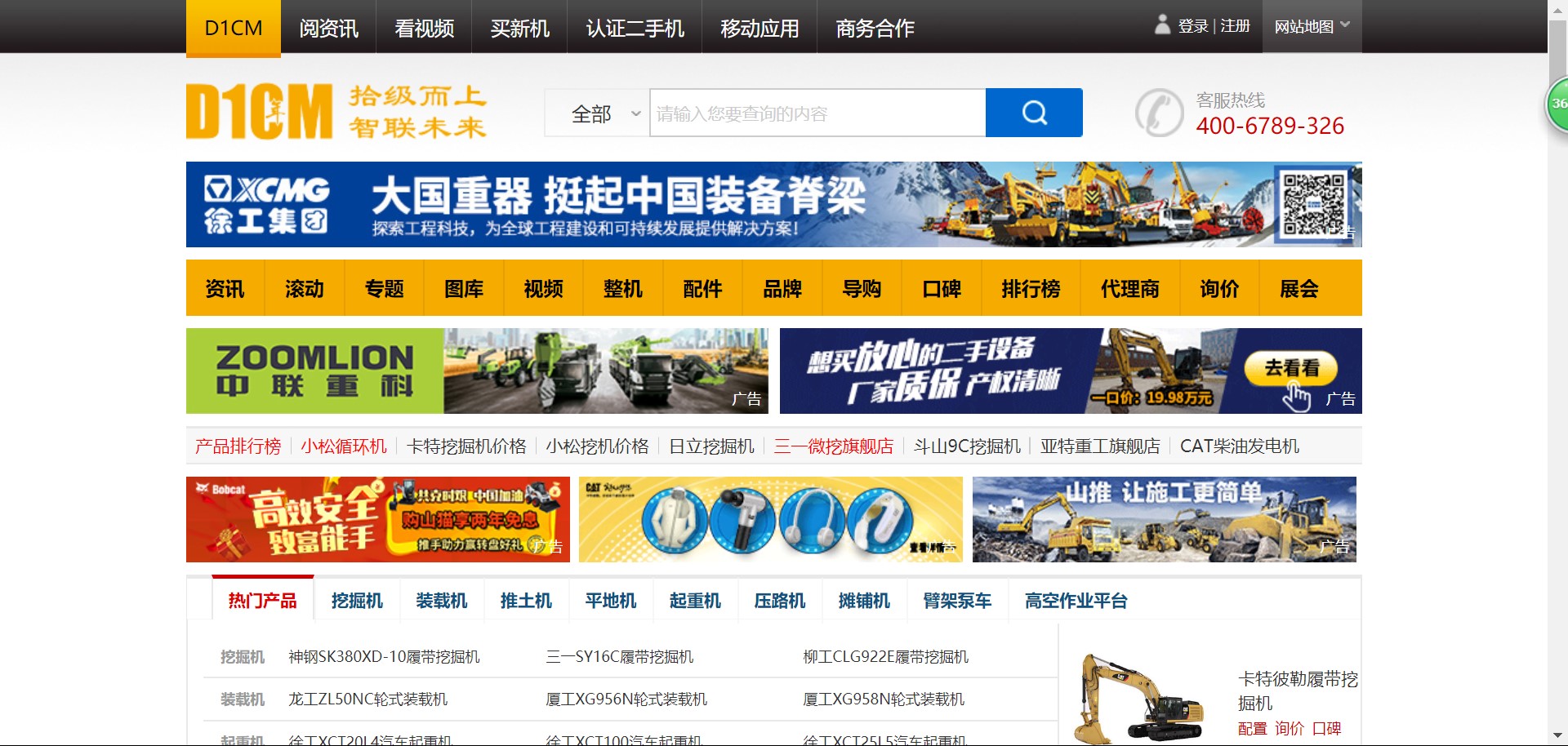This screenshot has height=746, width=1568.
Task: Switch to the 起重机 product tab
Action: [695, 601]
